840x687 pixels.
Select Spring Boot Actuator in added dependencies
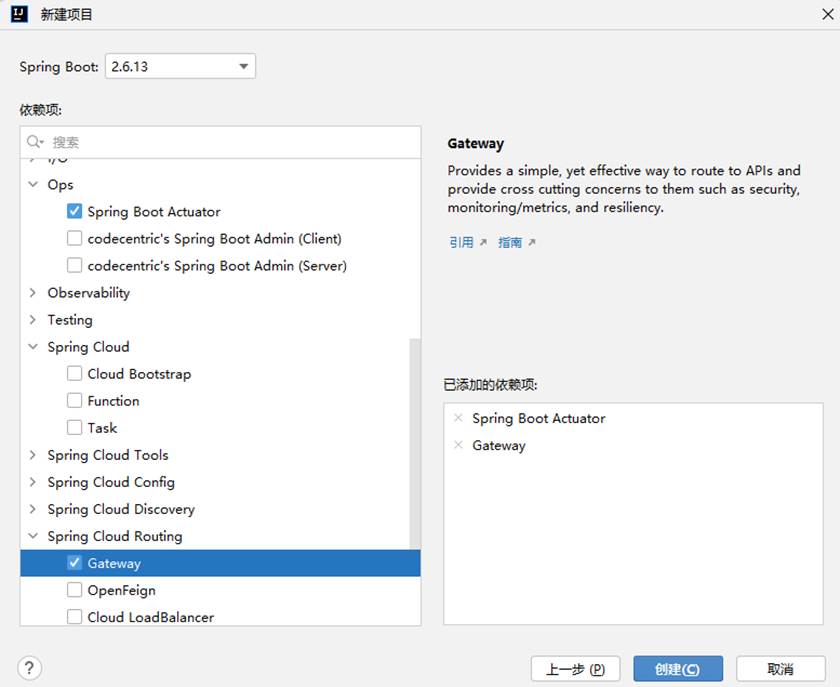[x=538, y=418]
